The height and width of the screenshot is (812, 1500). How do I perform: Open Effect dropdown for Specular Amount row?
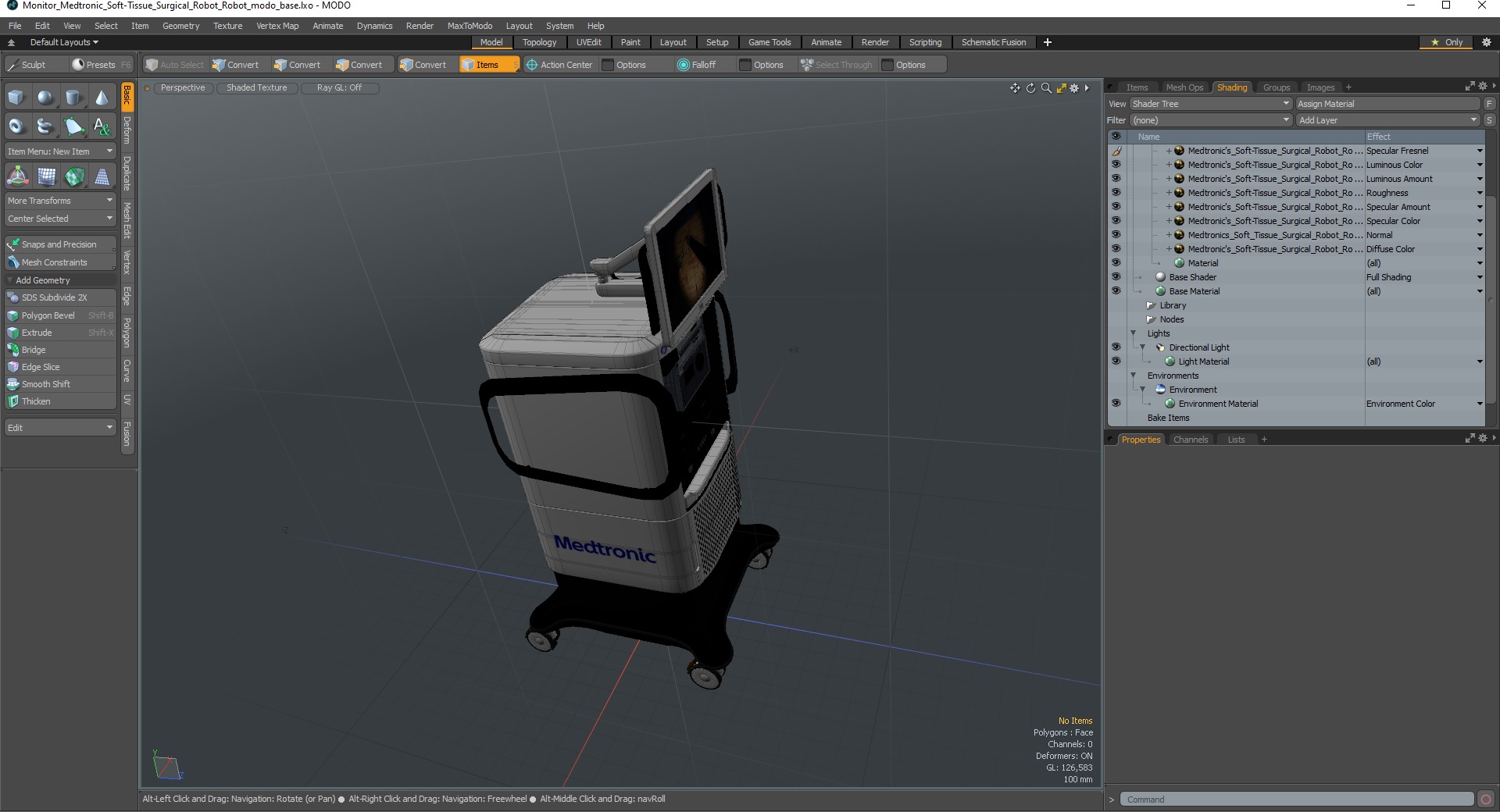[x=1479, y=207]
